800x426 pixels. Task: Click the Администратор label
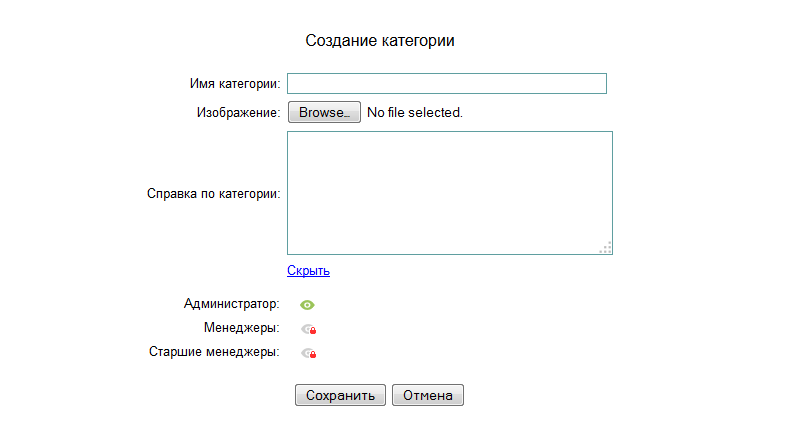pyautogui.click(x=231, y=303)
